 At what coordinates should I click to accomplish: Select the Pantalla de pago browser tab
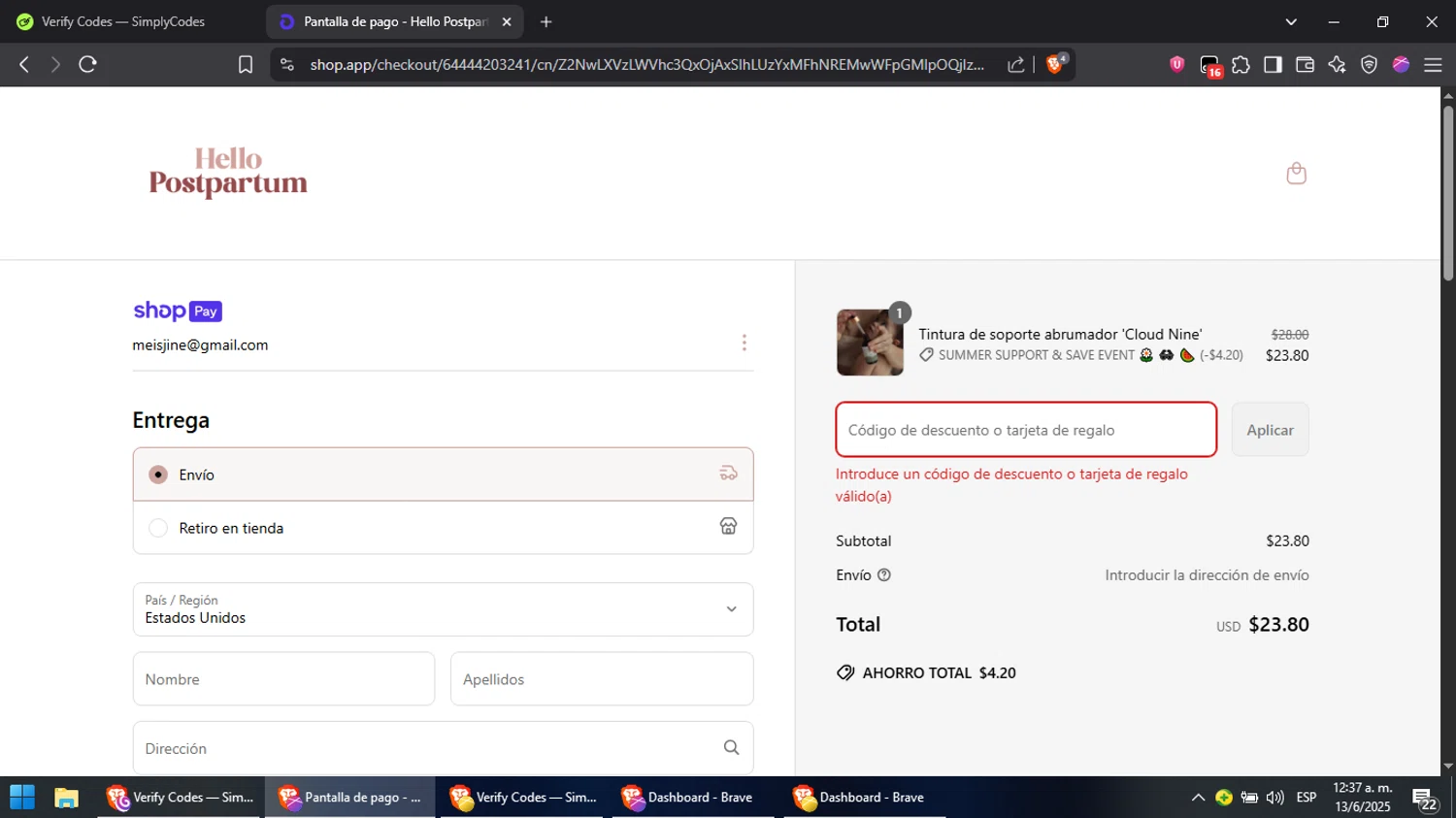394,21
